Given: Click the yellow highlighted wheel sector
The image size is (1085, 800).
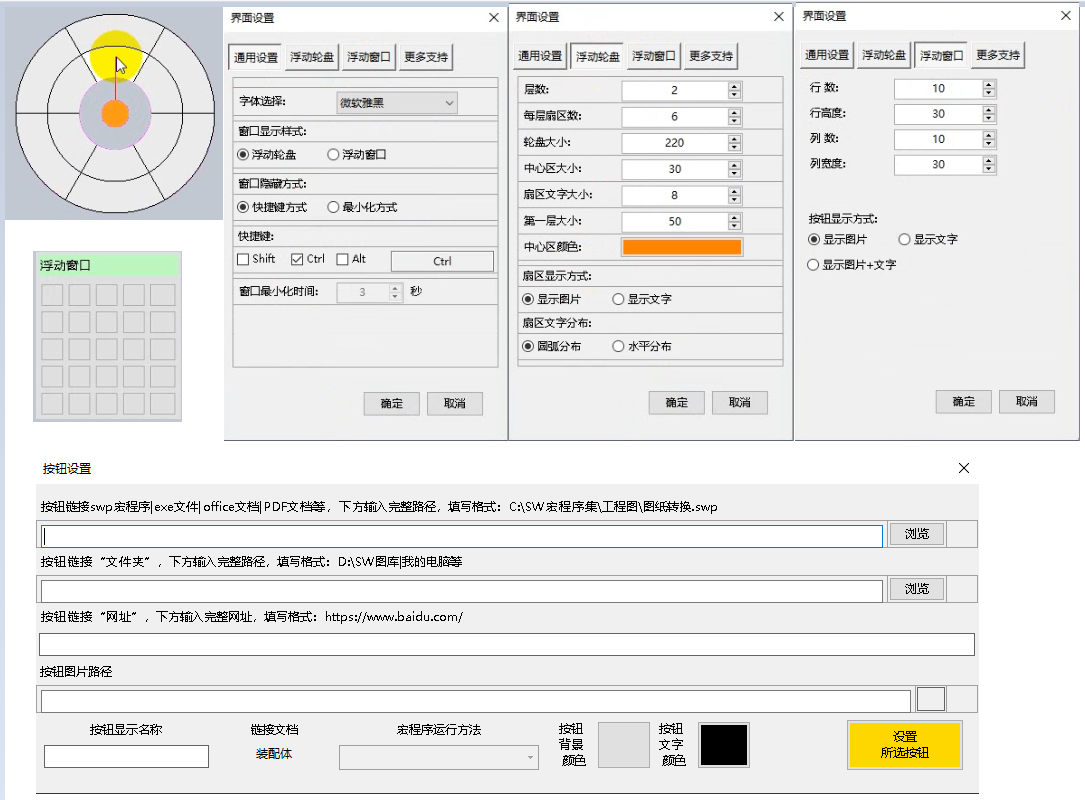Looking at the screenshot, I should [x=116, y=55].
